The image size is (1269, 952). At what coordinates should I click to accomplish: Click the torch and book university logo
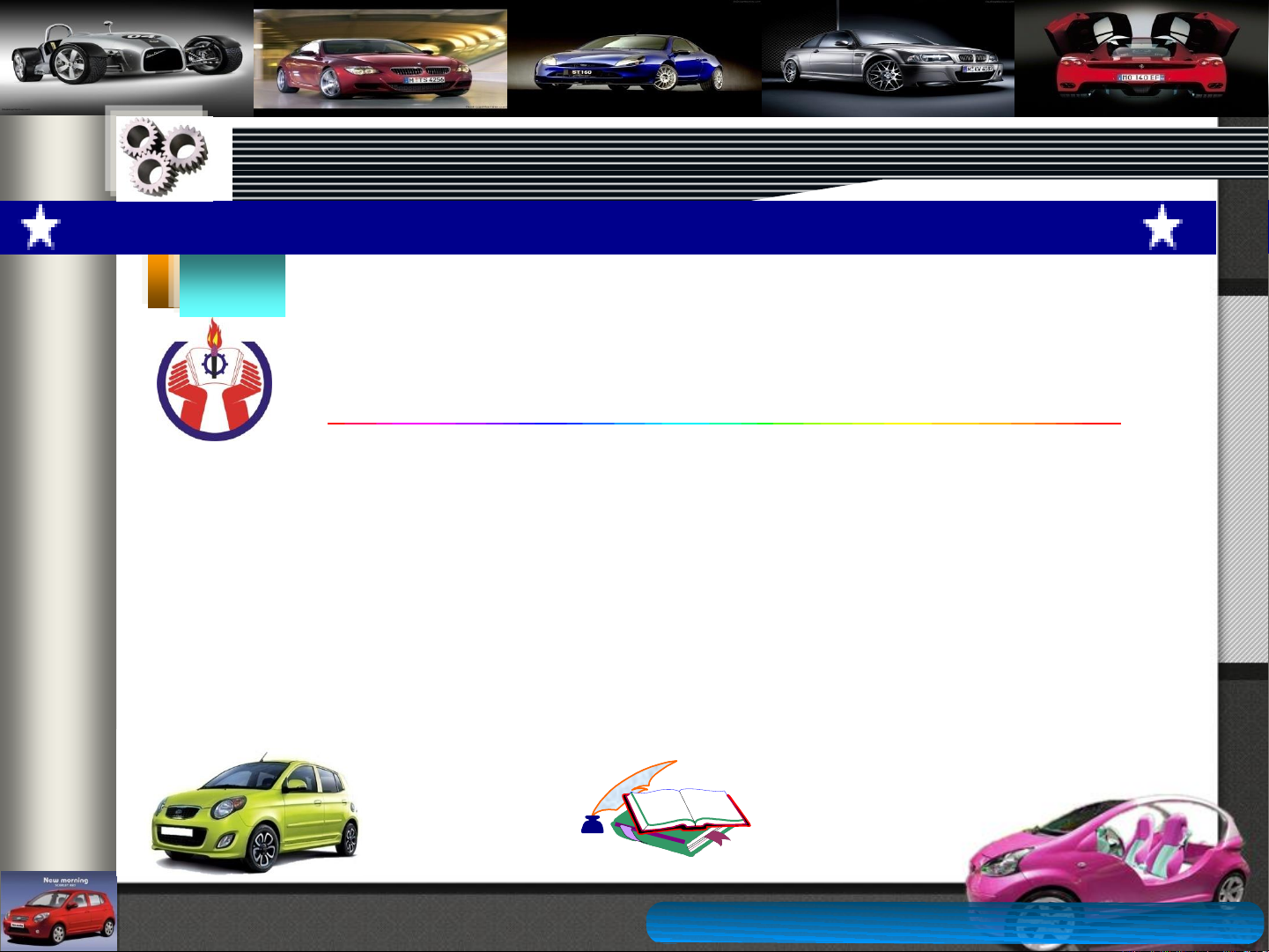click(214, 381)
